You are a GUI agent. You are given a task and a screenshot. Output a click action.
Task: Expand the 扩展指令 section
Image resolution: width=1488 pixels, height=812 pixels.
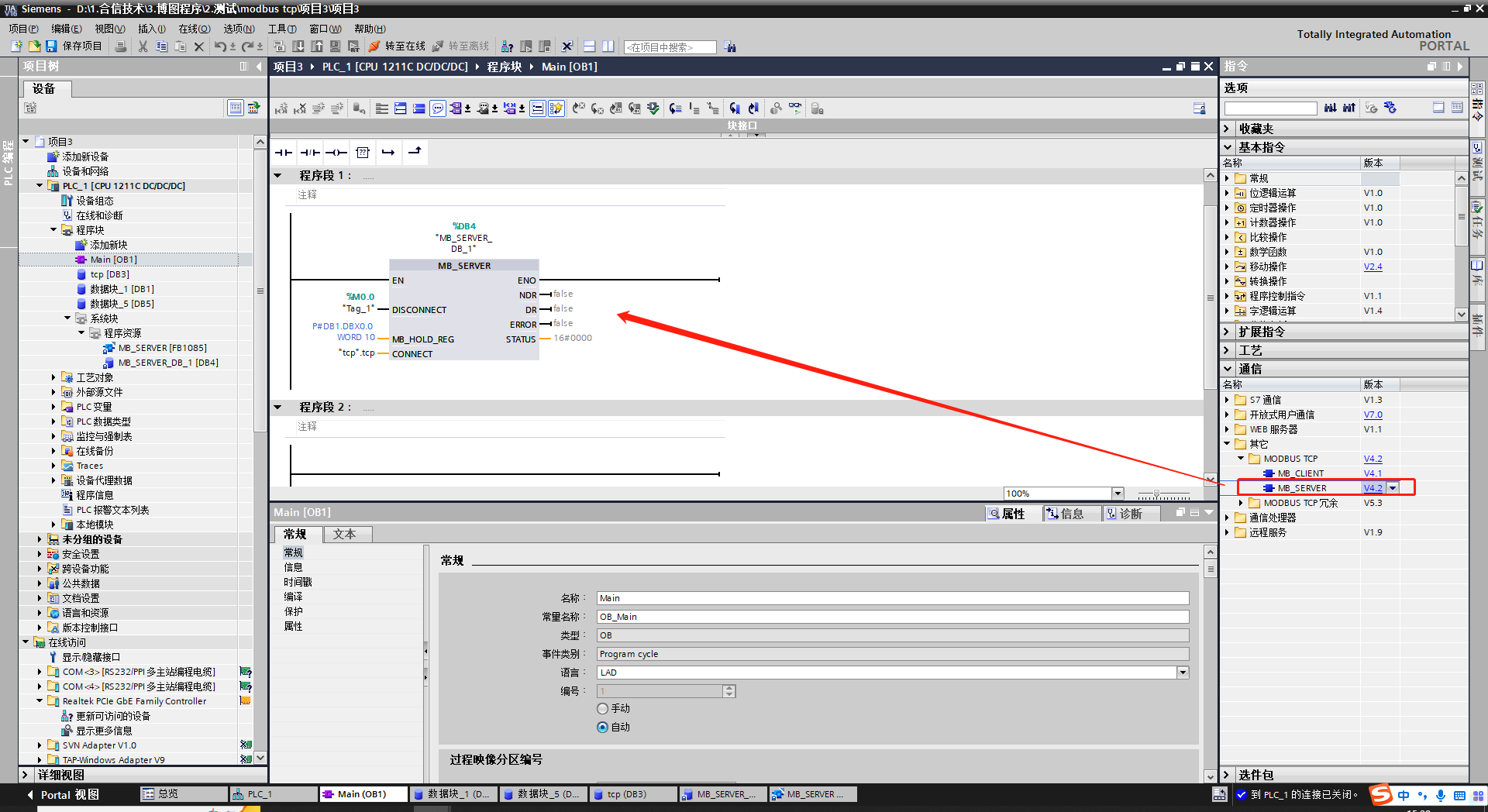click(x=1228, y=332)
